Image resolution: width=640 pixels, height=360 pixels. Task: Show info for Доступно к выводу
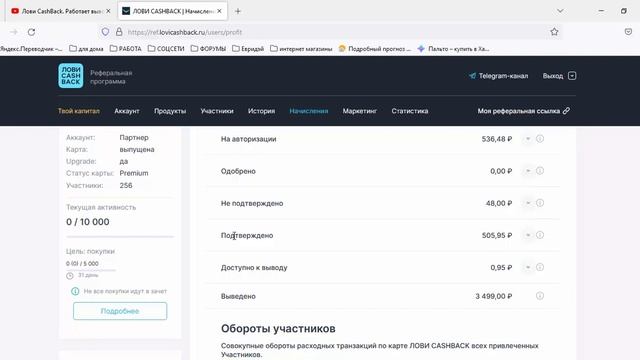540,267
